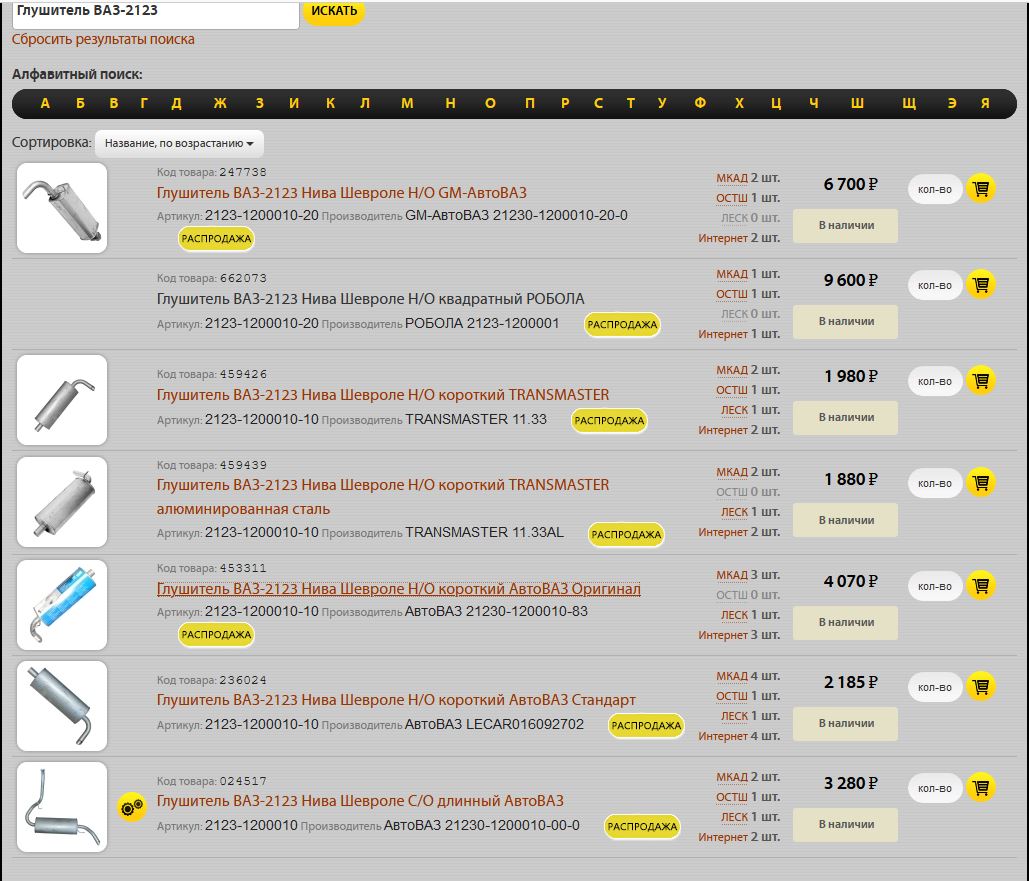Click ОСТШ stock link for РОБОЛА product

(732, 294)
